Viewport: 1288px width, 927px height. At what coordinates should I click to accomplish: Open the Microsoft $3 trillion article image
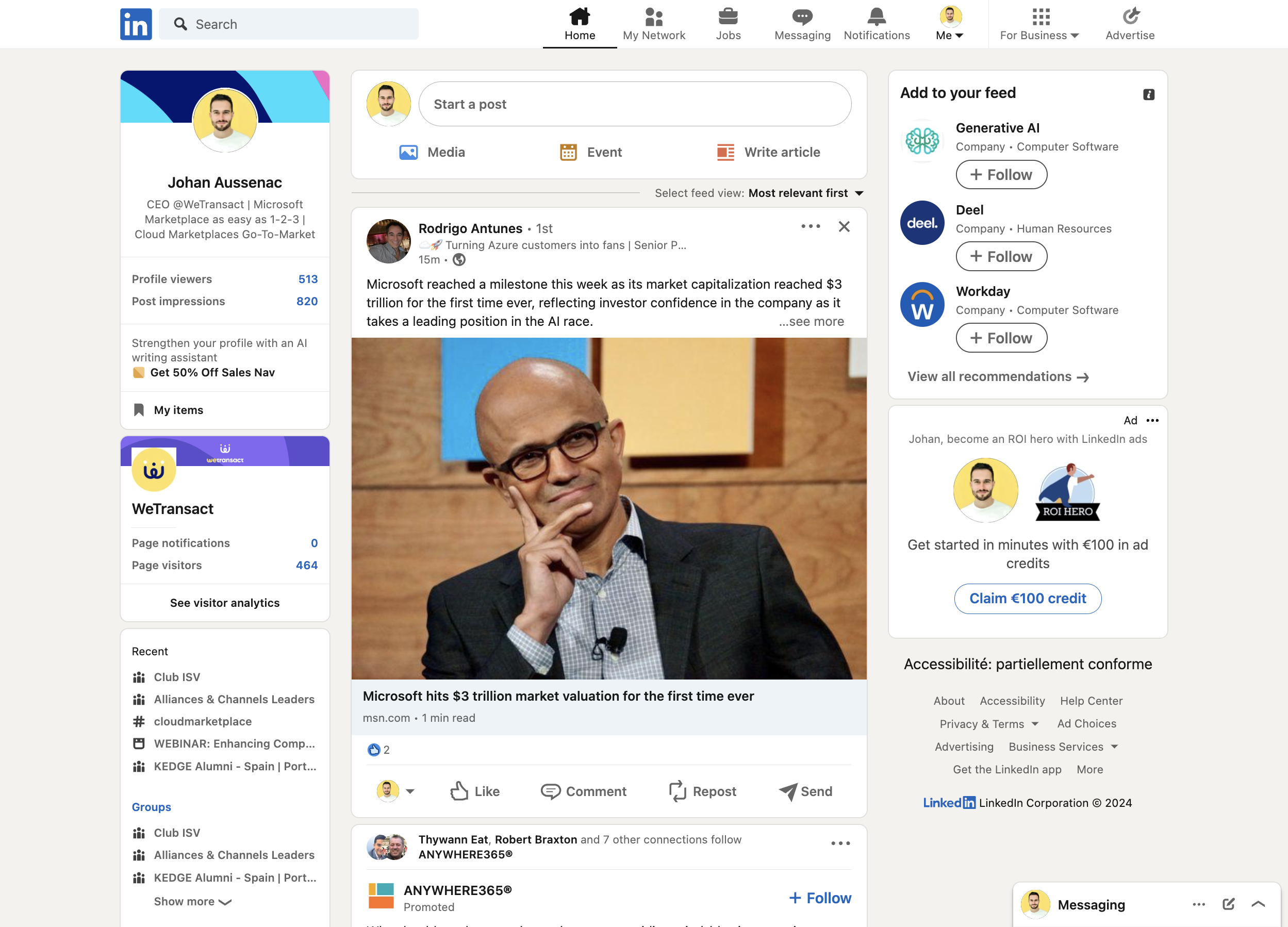pos(609,508)
